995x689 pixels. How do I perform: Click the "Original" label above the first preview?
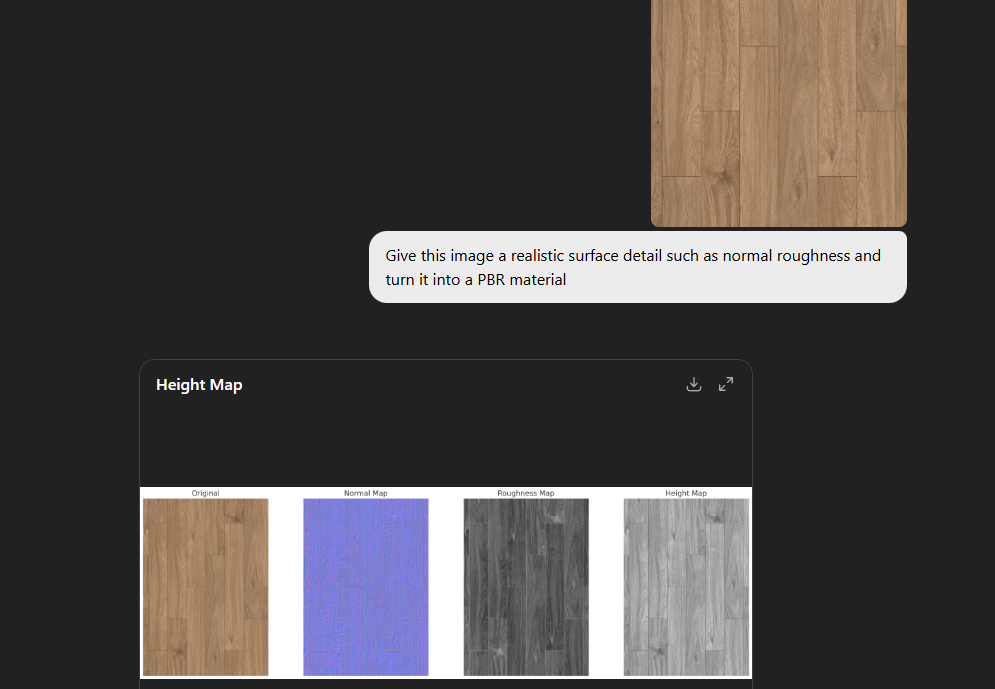click(x=205, y=493)
